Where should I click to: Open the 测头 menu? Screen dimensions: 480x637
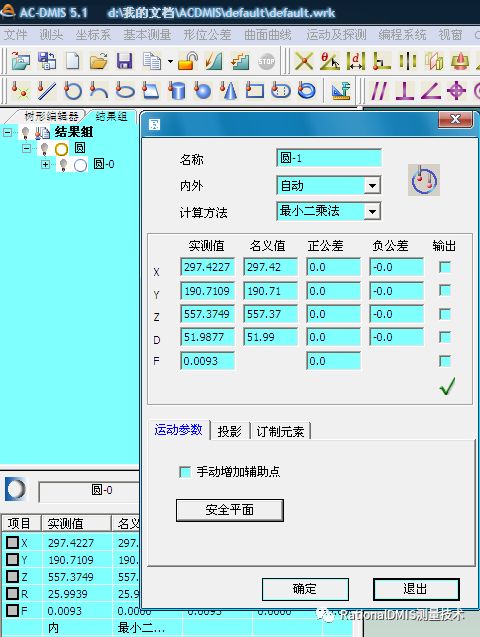51,35
